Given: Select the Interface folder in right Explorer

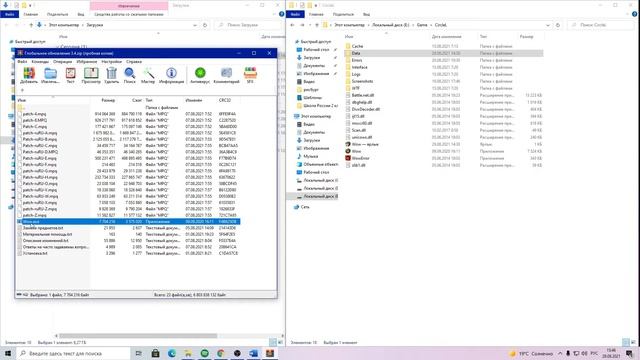Looking at the screenshot, I should (359, 67).
